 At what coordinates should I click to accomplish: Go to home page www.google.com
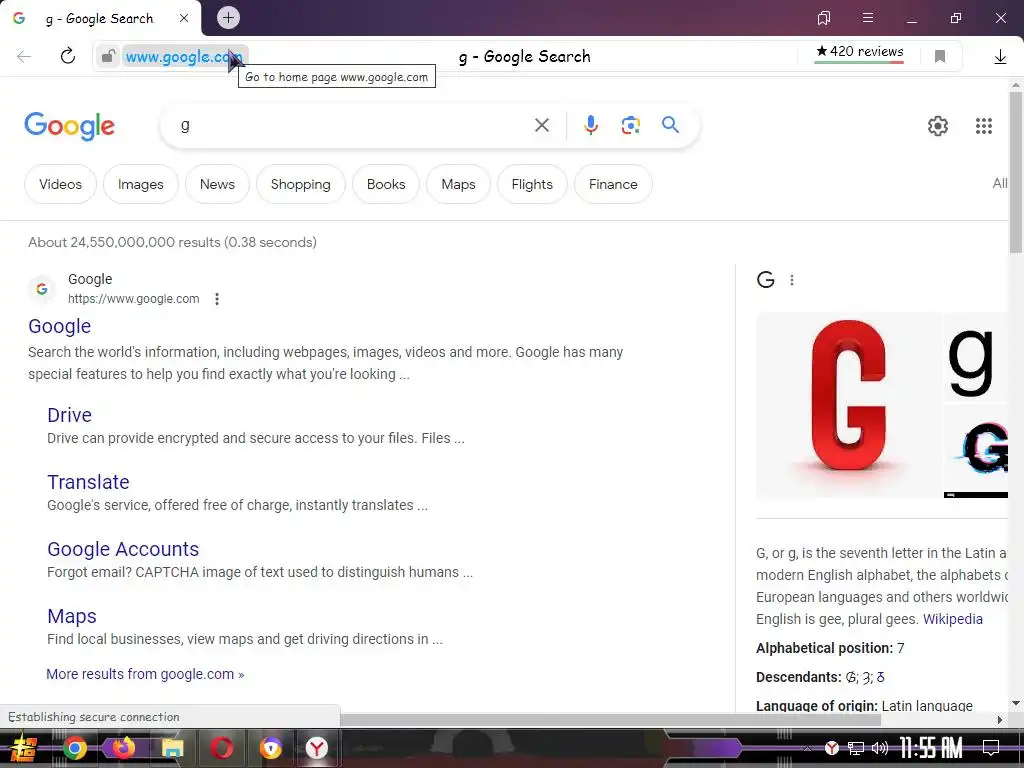185,57
